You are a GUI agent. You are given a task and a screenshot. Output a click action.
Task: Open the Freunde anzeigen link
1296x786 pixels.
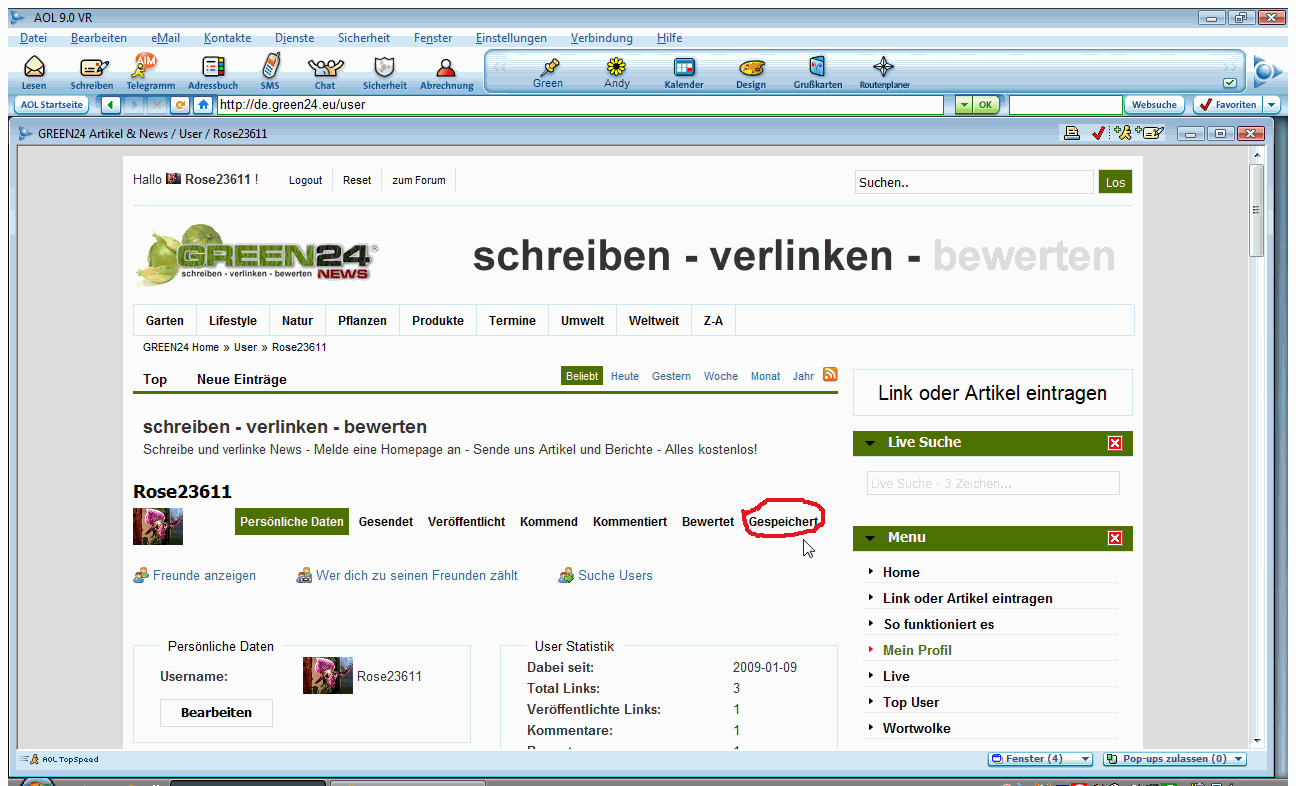pyautogui.click(x=204, y=576)
